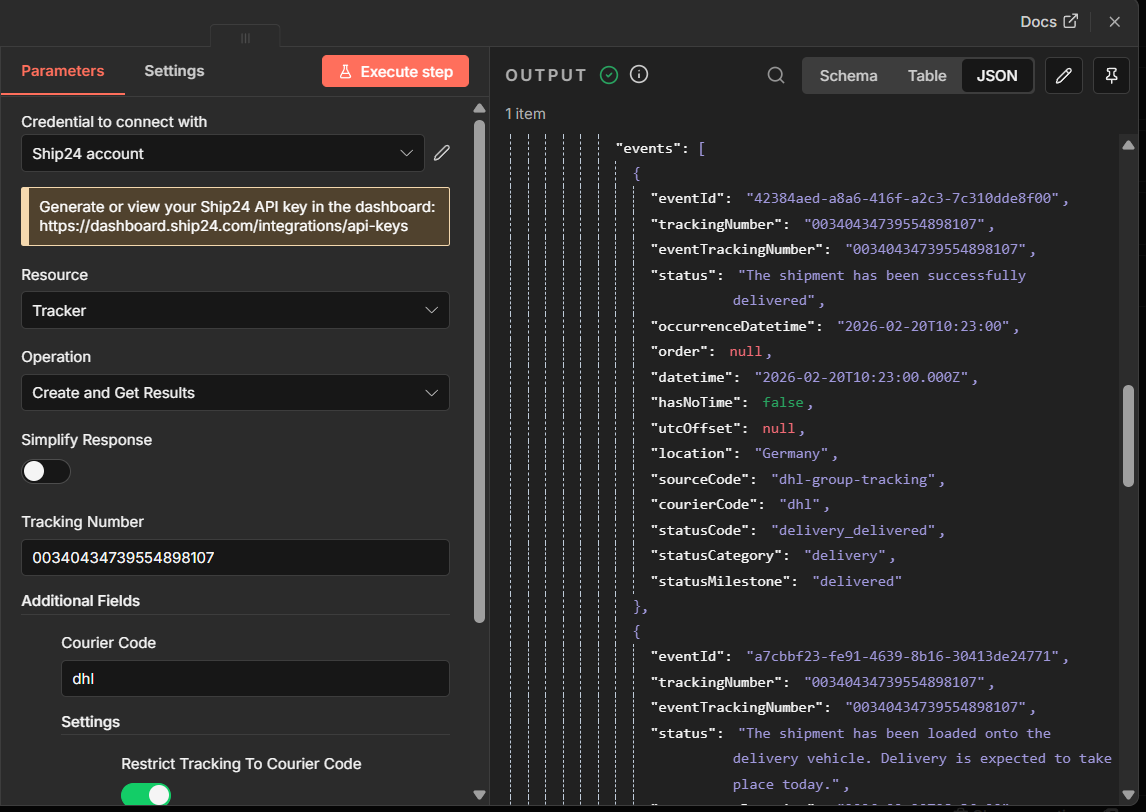Close the node panel with X icon

click(x=1114, y=22)
